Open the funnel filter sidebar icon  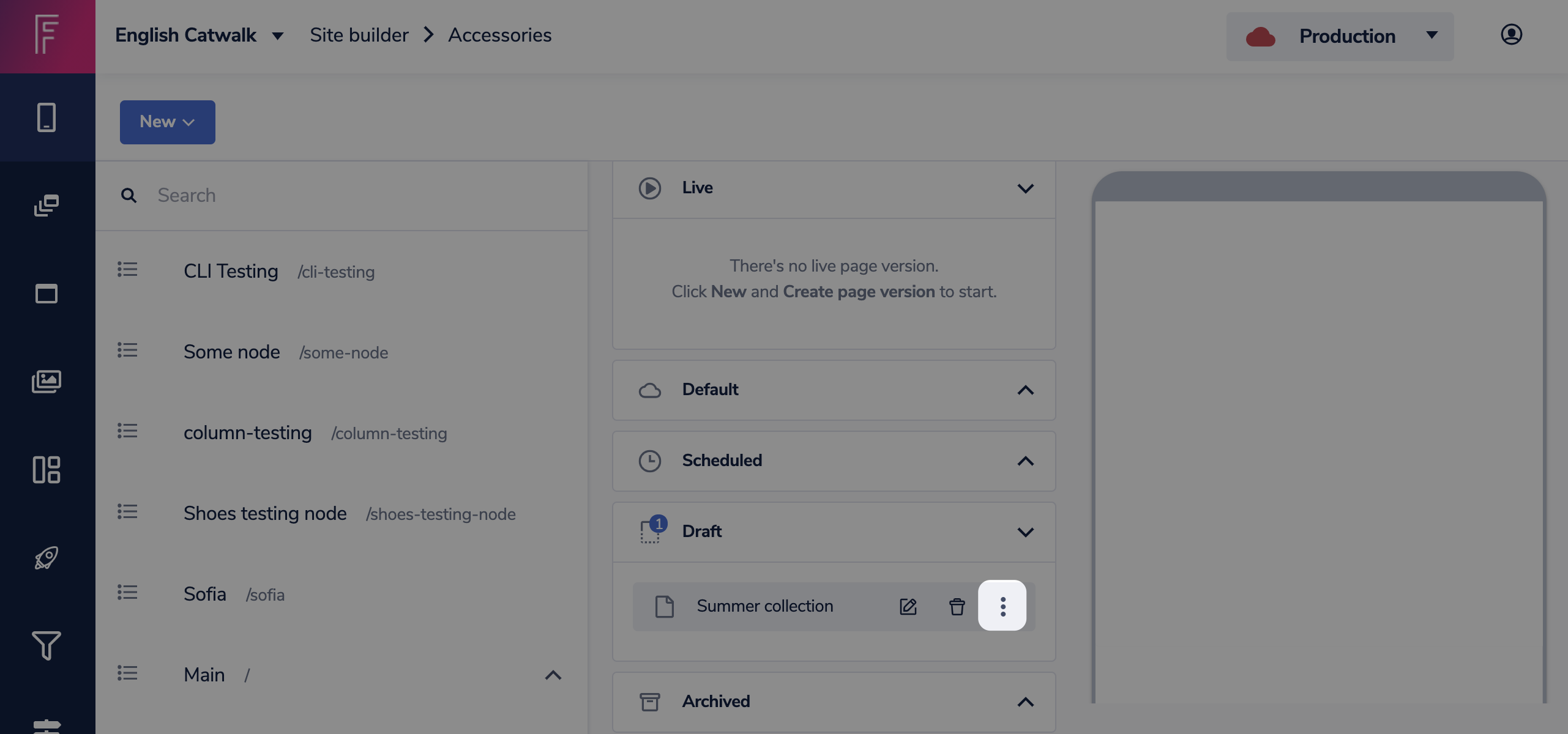click(47, 646)
